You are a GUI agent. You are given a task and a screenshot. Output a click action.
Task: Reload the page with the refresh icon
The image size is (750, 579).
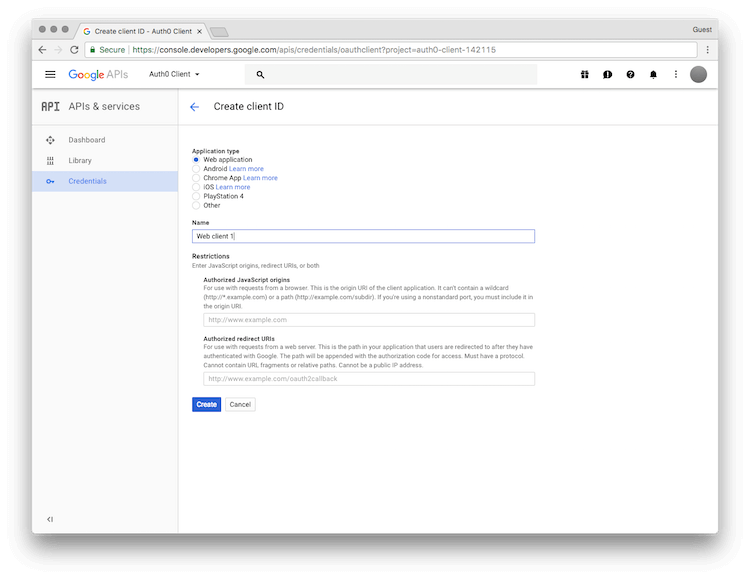(x=74, y=50)
